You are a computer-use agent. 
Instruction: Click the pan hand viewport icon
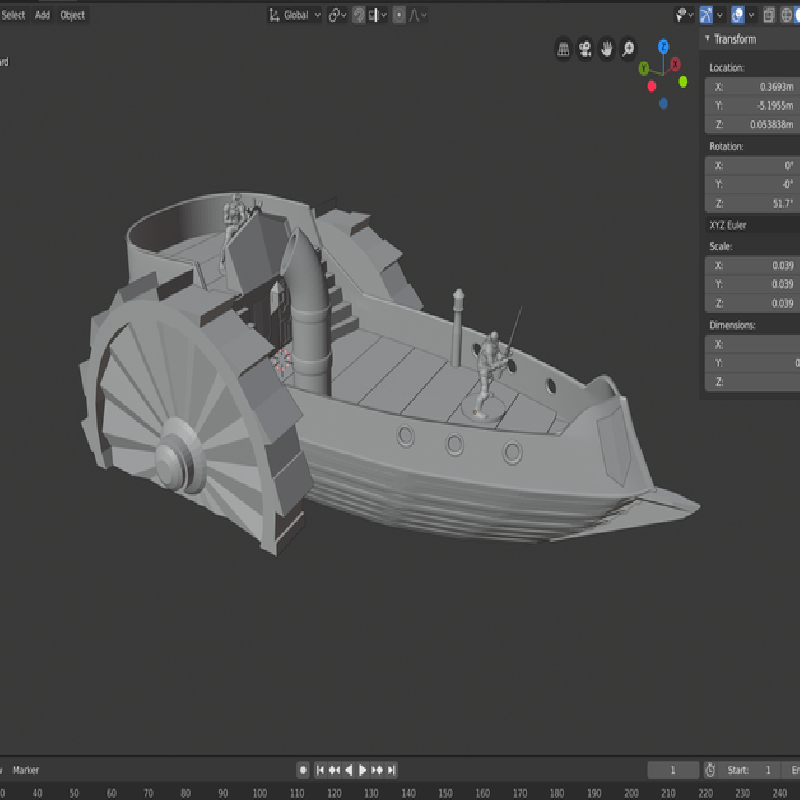point(607,48)
